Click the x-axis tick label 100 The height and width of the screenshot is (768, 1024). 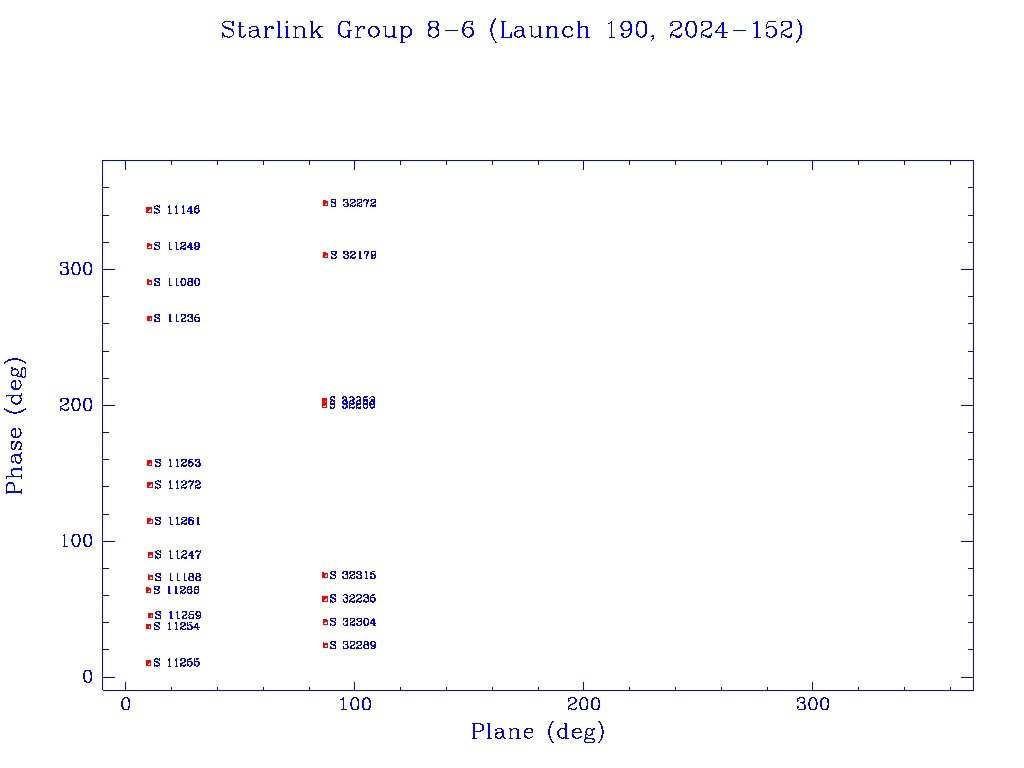[x=355, y=705]
